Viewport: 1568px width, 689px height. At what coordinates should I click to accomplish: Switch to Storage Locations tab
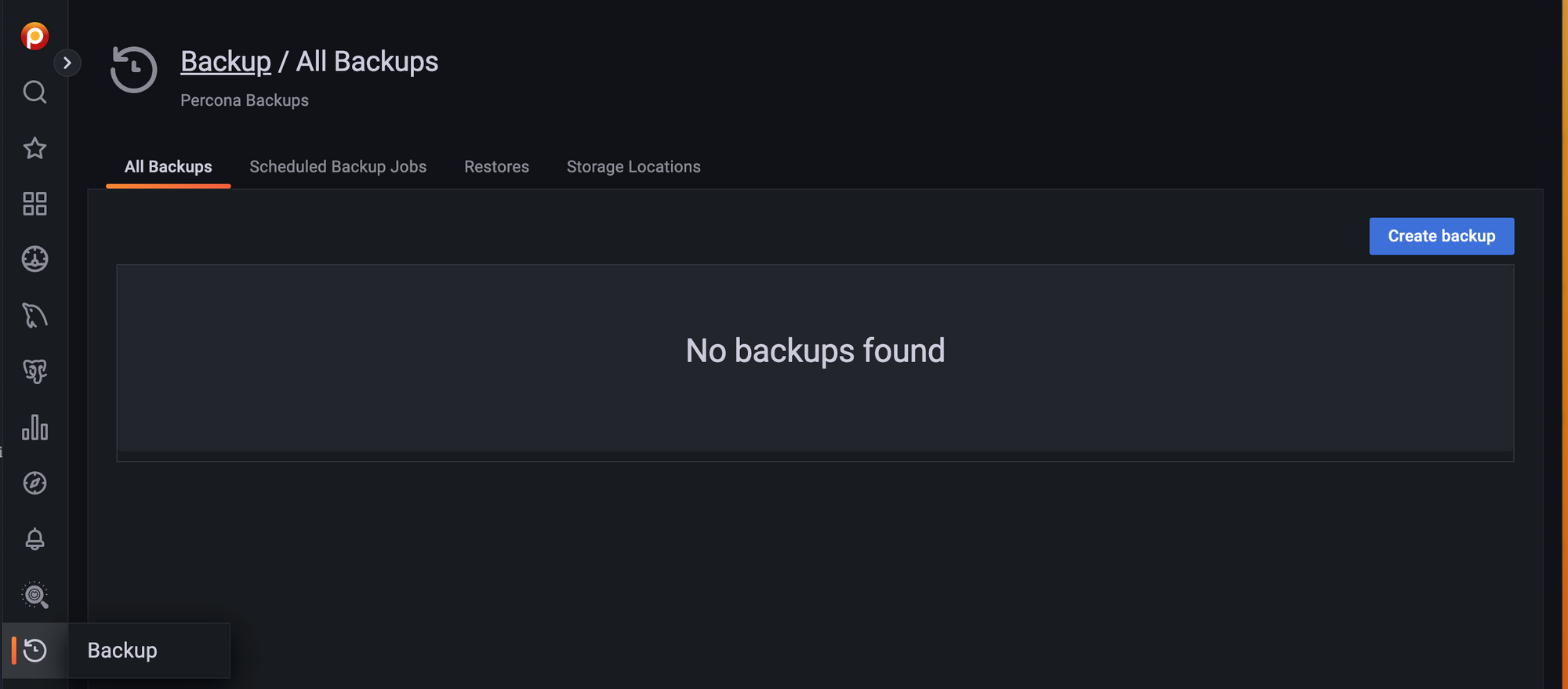[633, 167]
